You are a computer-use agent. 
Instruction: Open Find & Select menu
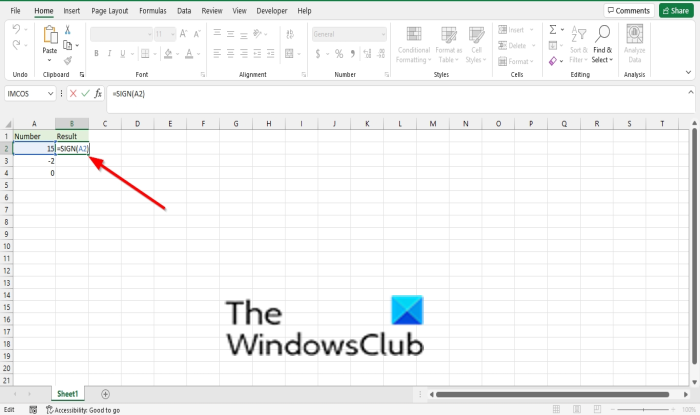click(x=602, y=44)
